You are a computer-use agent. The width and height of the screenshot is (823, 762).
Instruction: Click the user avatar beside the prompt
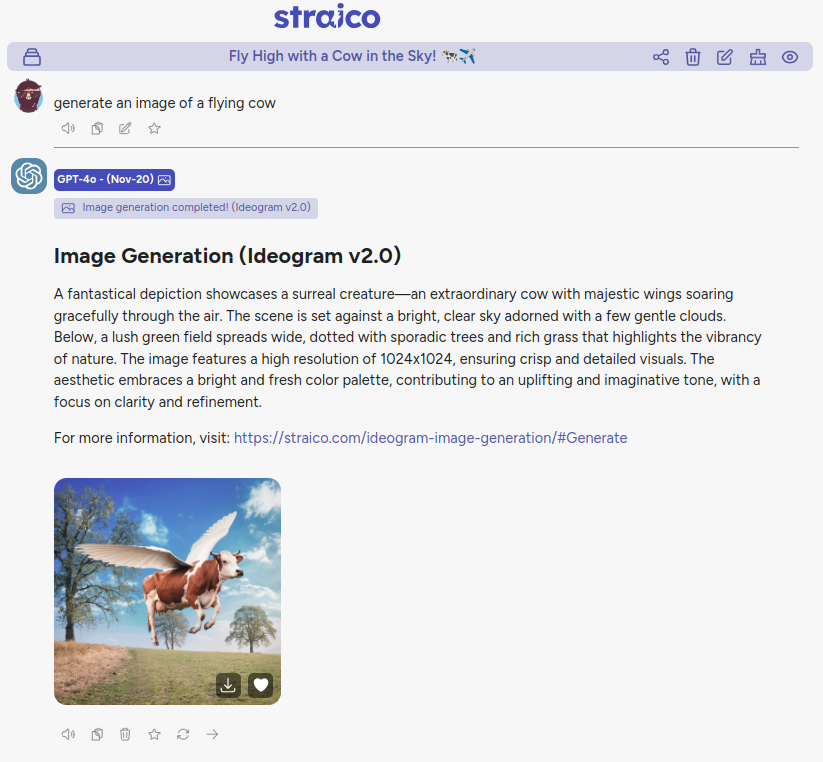point(28,96)
